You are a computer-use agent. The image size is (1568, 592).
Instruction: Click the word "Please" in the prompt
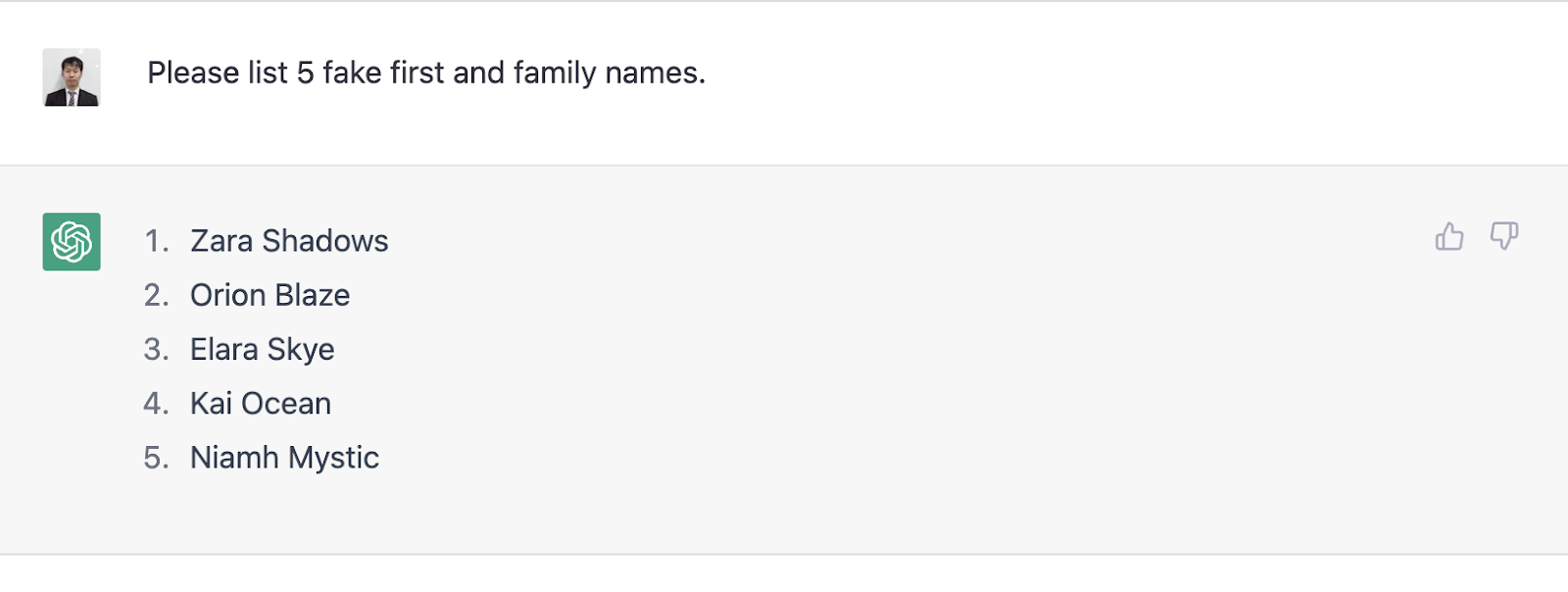pos(193,73)
